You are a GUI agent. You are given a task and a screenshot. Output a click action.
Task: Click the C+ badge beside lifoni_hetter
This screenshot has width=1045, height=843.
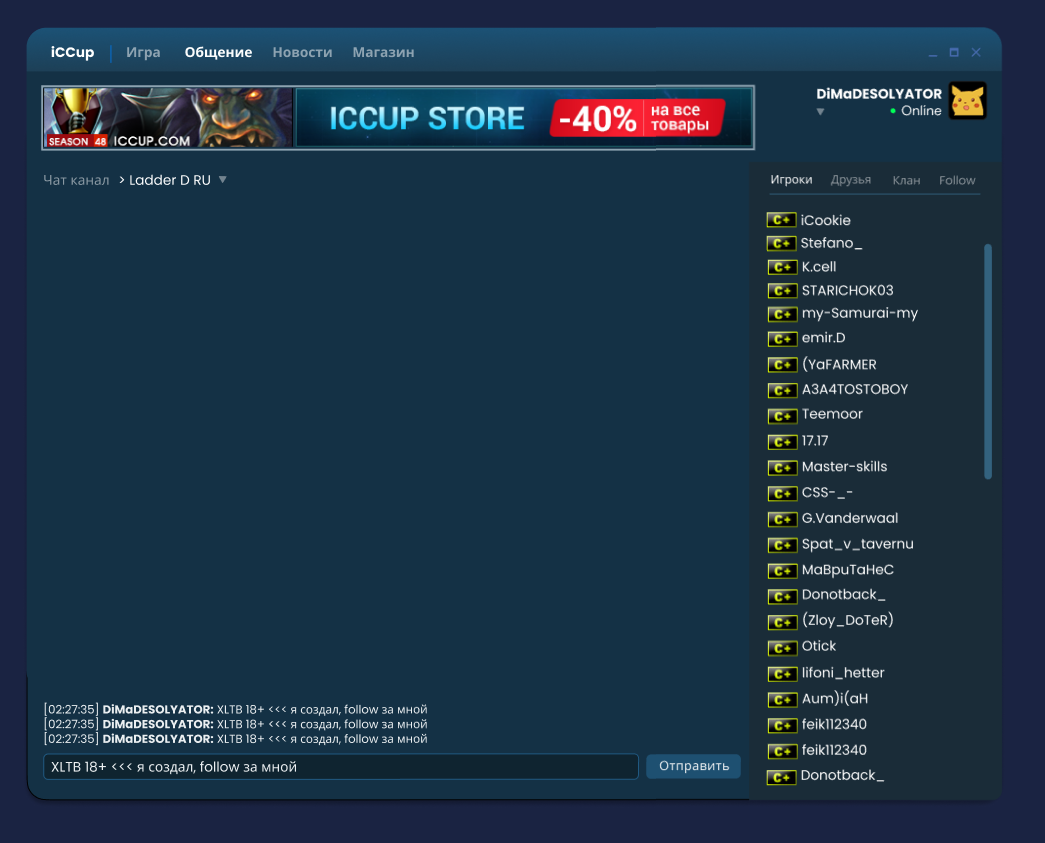click(782, 674)
